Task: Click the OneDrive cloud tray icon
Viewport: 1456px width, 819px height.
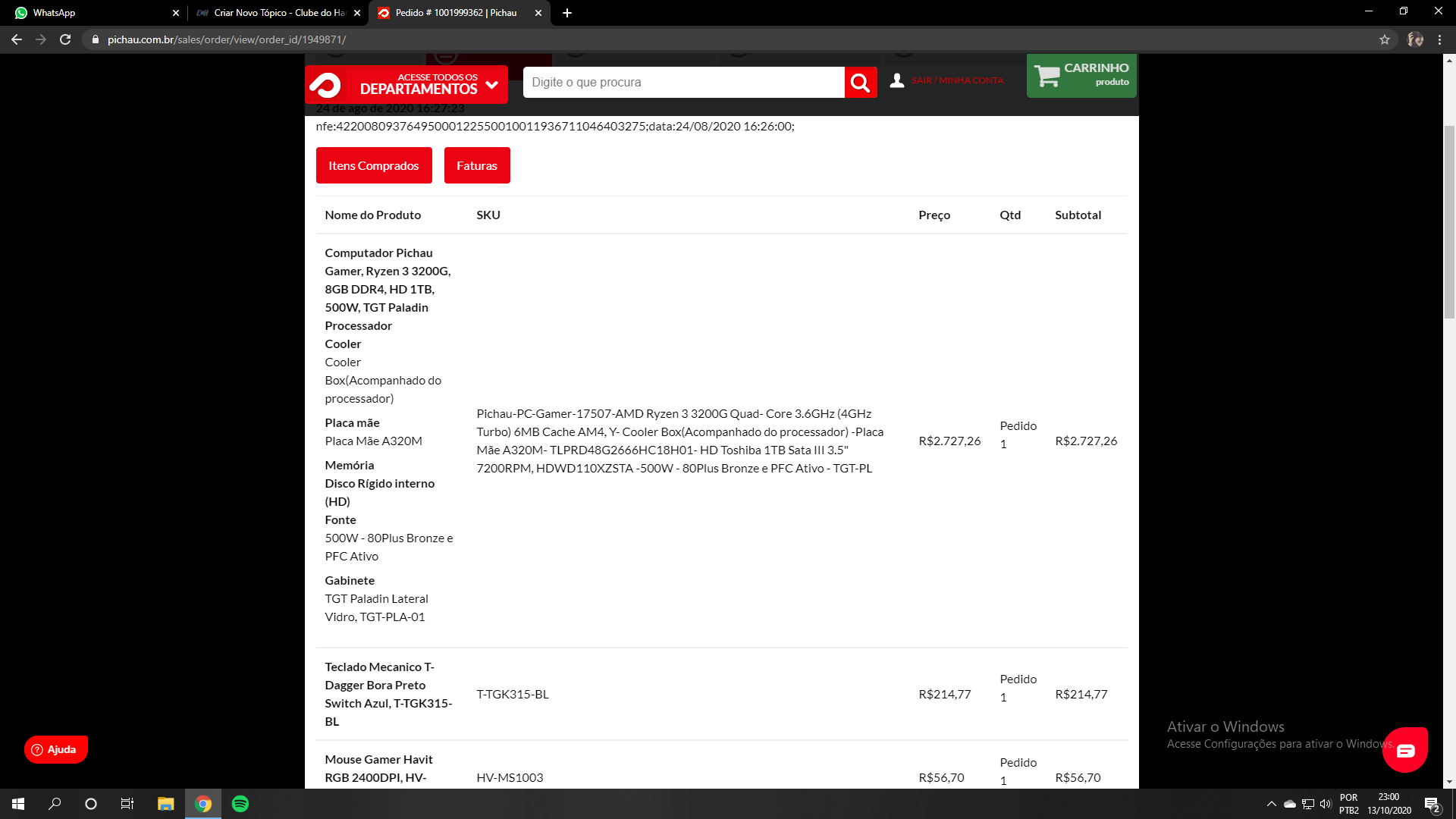Action: pyautogui.click(x=1289, y=804)
